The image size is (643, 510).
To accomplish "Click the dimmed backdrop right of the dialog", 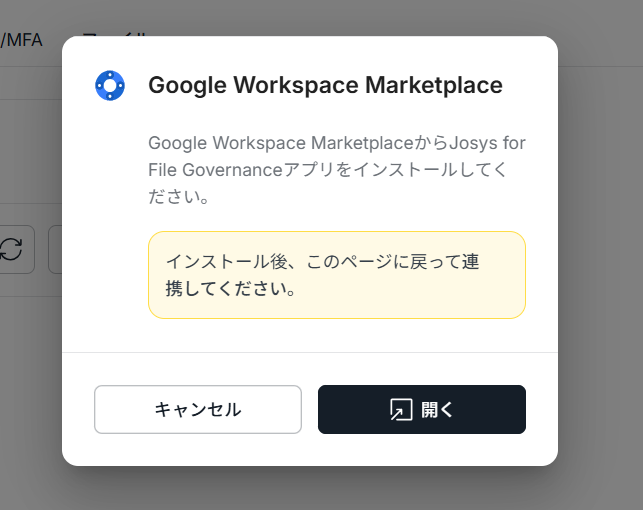I will click(600, 254).
